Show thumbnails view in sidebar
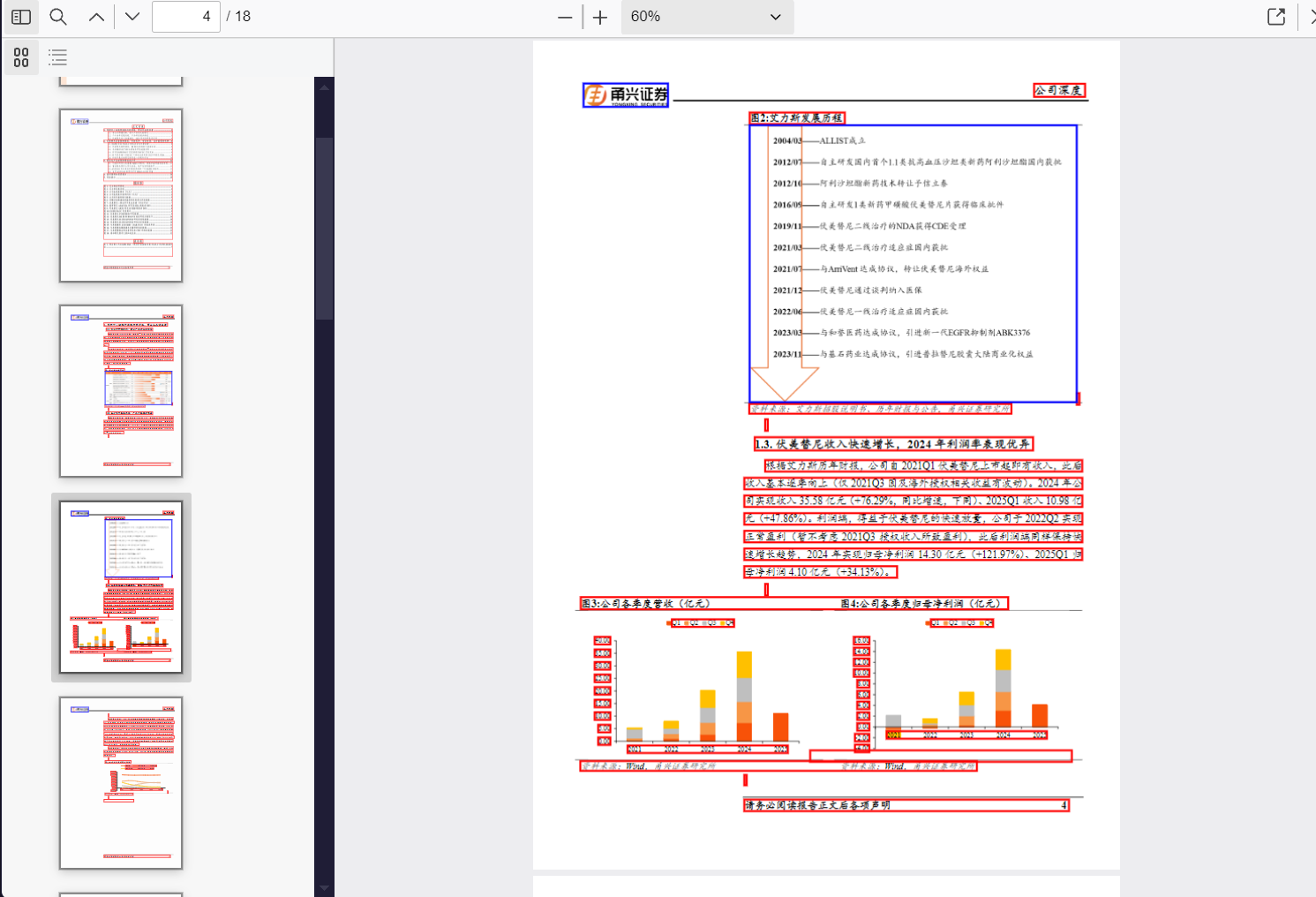 coord(21,57)
